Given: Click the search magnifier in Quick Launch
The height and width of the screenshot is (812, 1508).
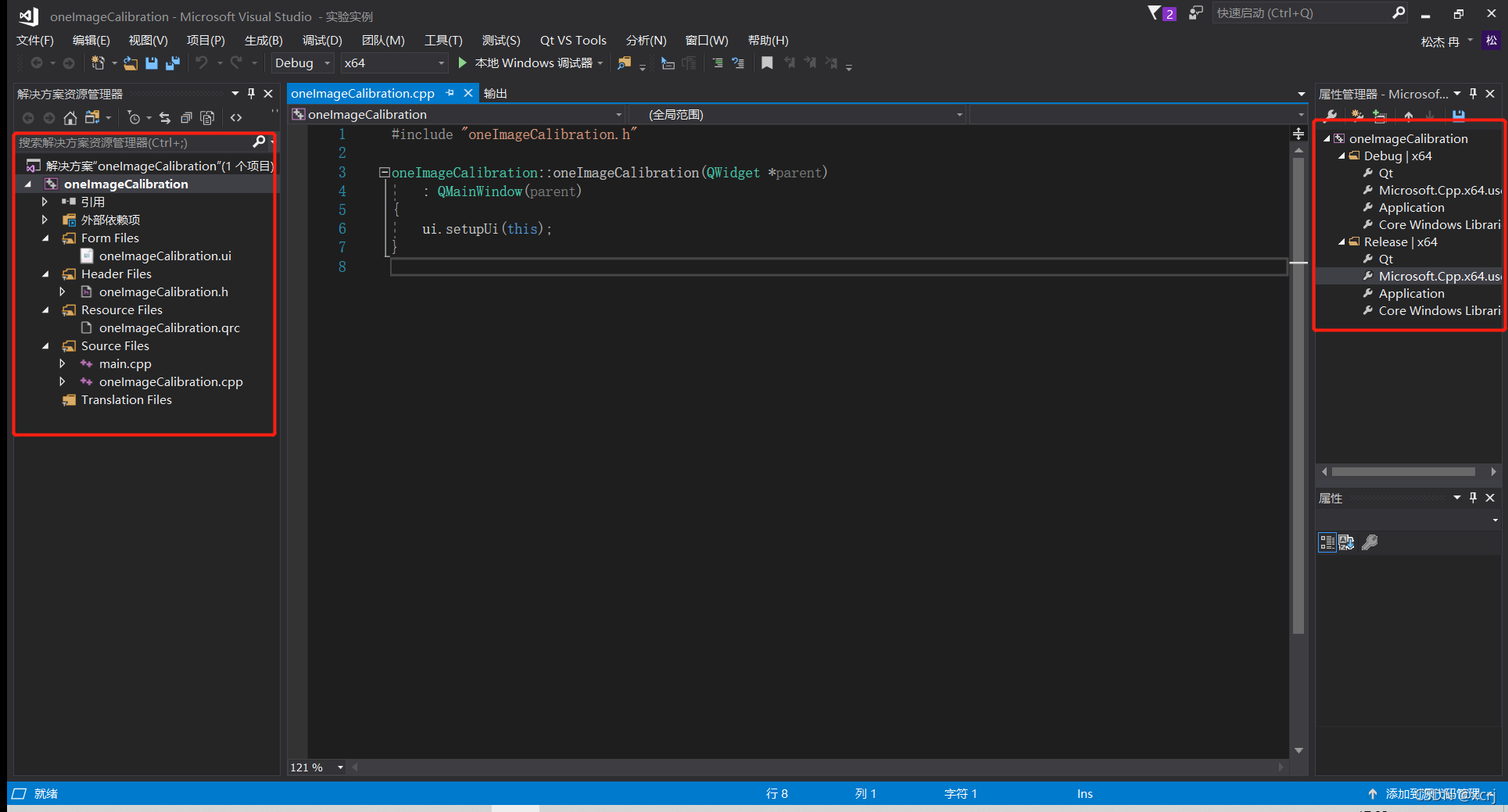Looking at the screenshot, I should click(x=1399, y=13).
